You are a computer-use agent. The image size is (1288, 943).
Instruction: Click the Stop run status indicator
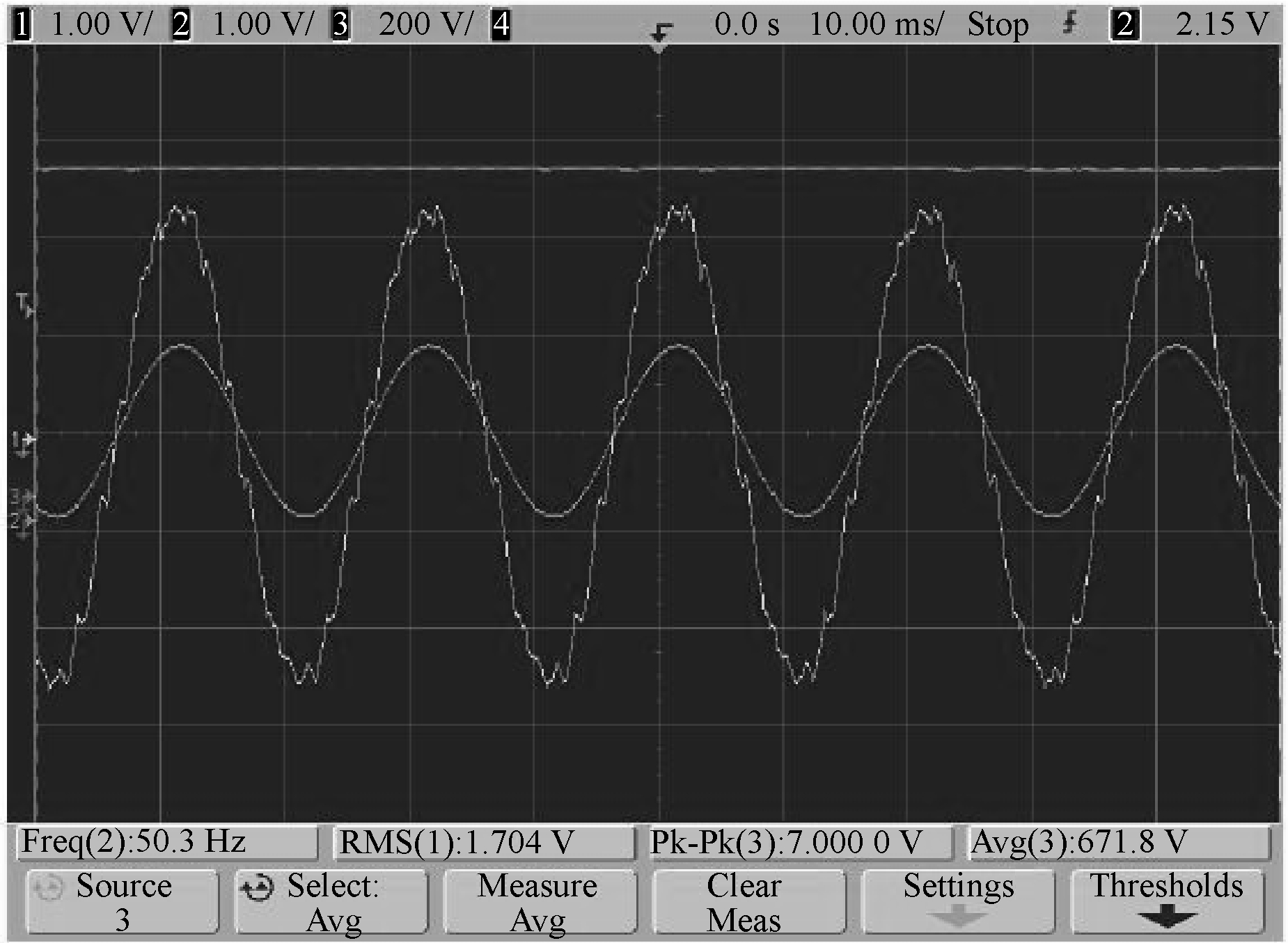997,26
